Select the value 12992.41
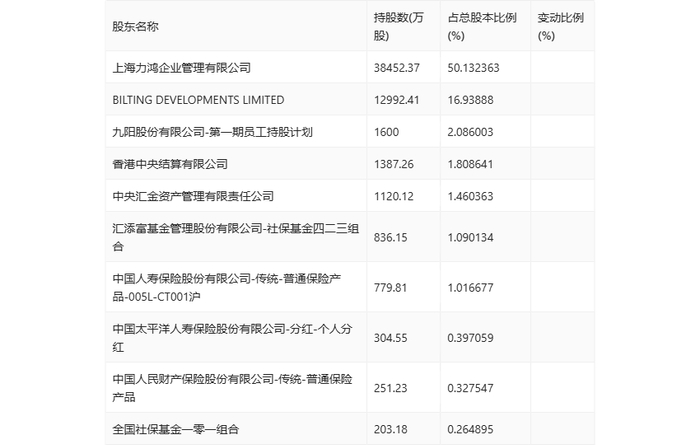This screenshot has width=700, height=445. coord(396,100)
